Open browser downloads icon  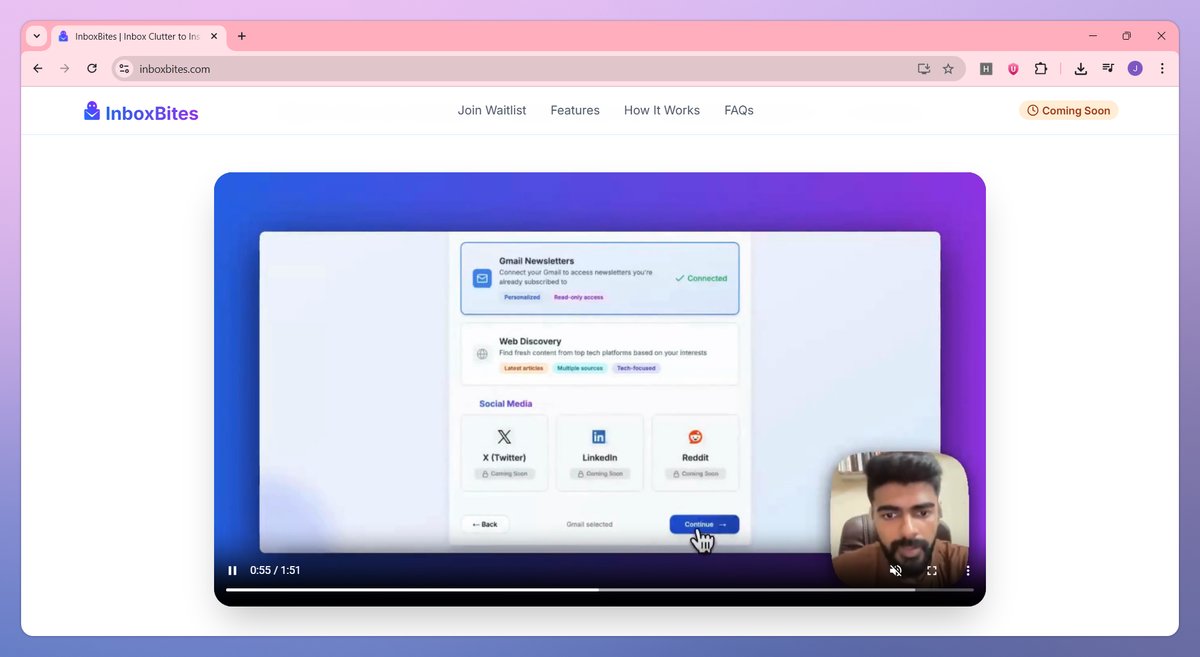click(x=1081, y=69)
